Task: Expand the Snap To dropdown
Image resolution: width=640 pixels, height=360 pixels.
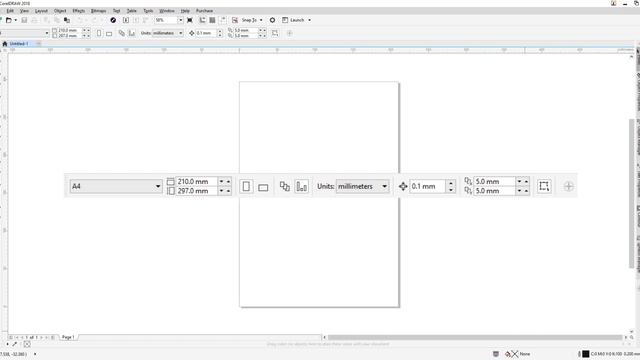Action: pos(261,20)
